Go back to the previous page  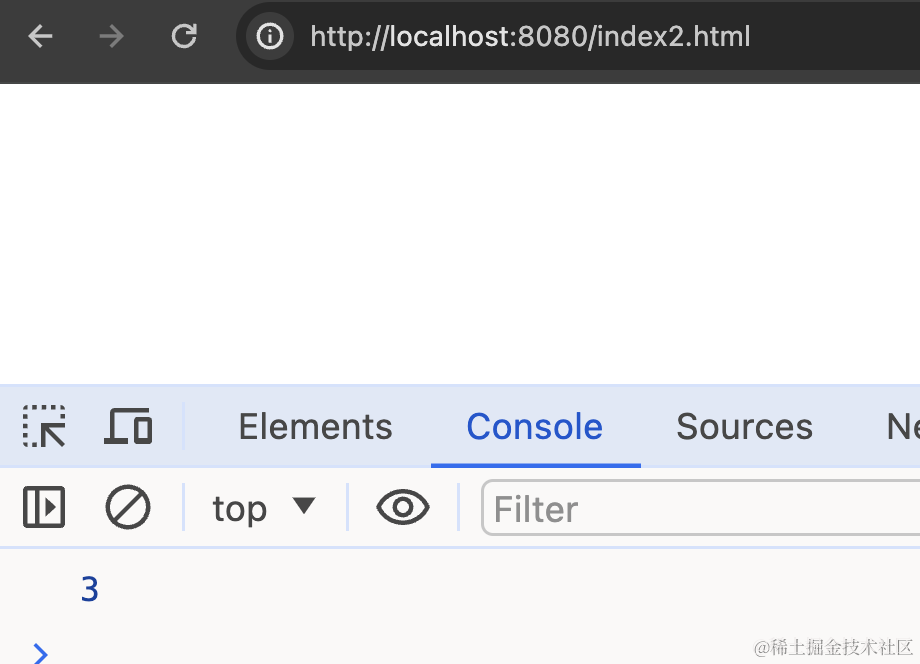(x=40, y=36)
